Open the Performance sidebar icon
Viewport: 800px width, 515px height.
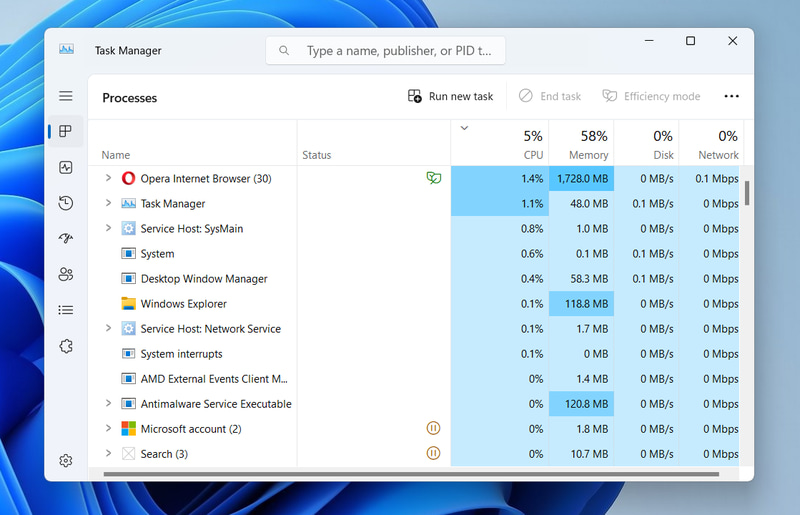click(x=66, y=167)
